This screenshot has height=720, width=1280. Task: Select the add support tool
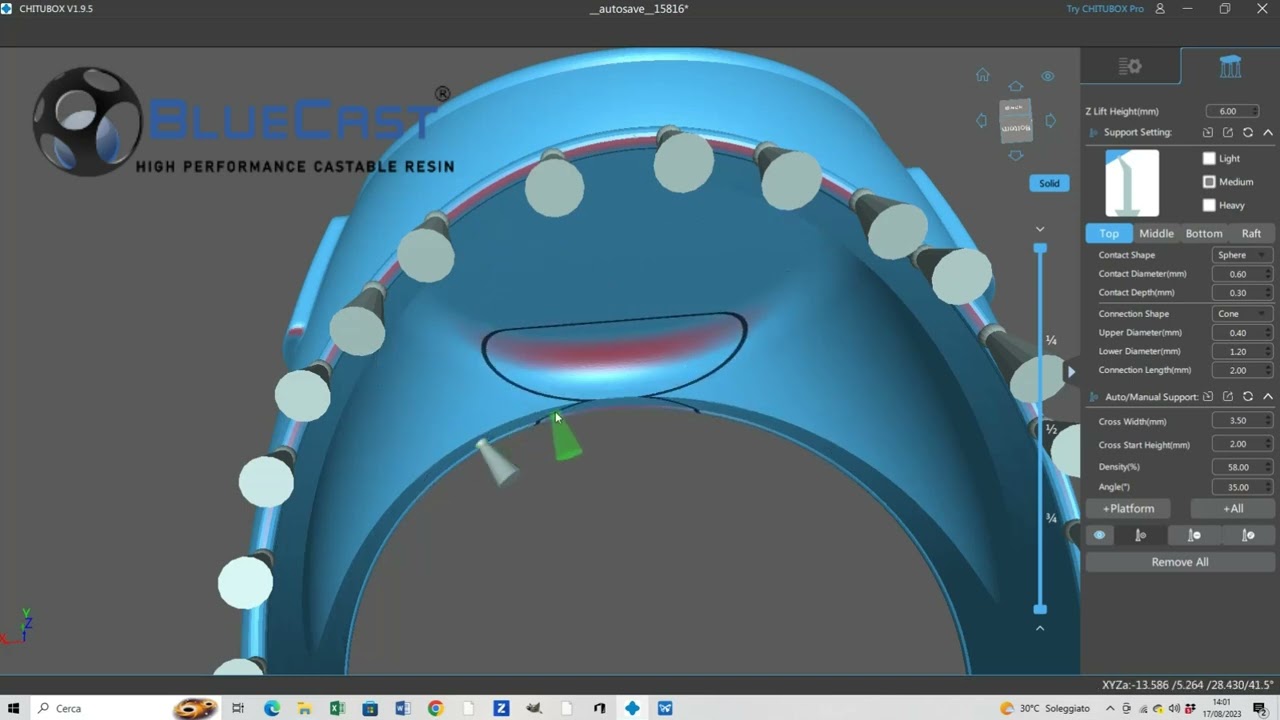coord(1140,535)
